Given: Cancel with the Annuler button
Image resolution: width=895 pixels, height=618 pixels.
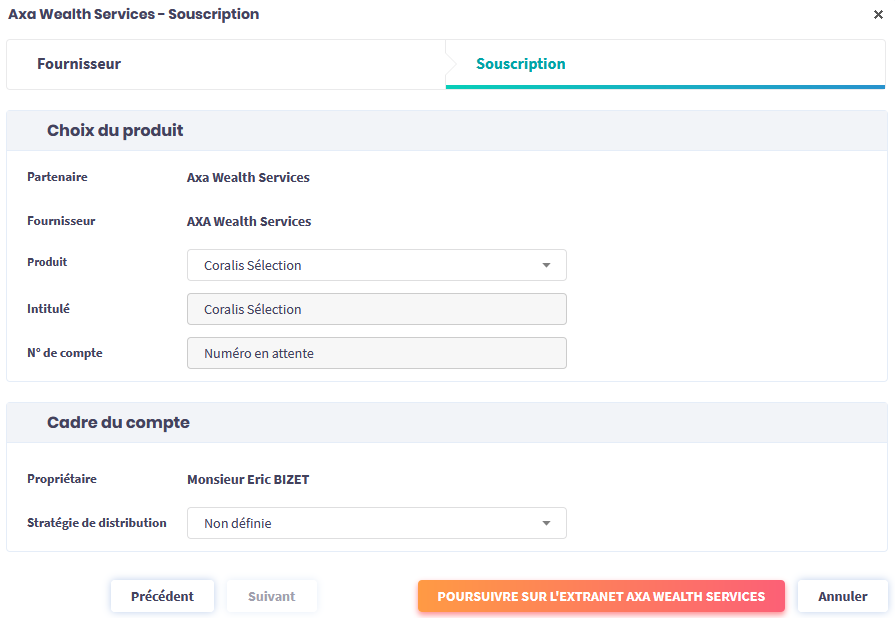Looking at the screenshot, I should coord(842,596).
